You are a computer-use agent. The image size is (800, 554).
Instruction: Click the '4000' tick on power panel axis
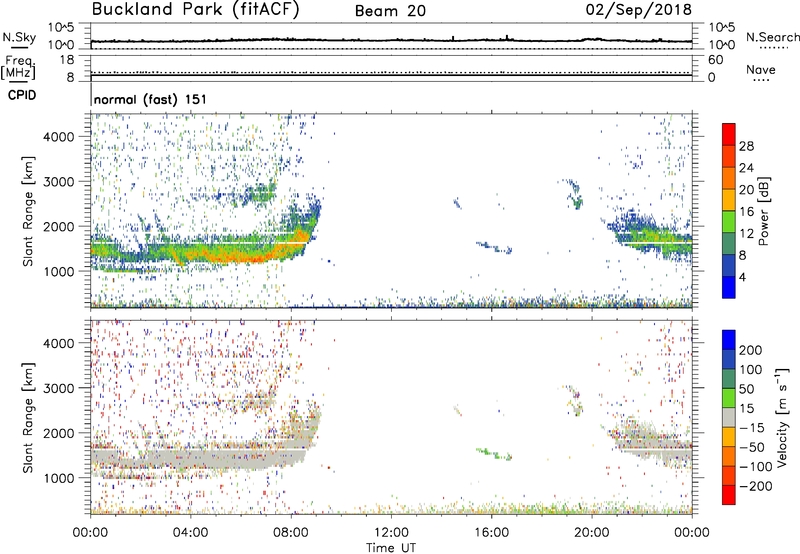[x=59, y=137]
